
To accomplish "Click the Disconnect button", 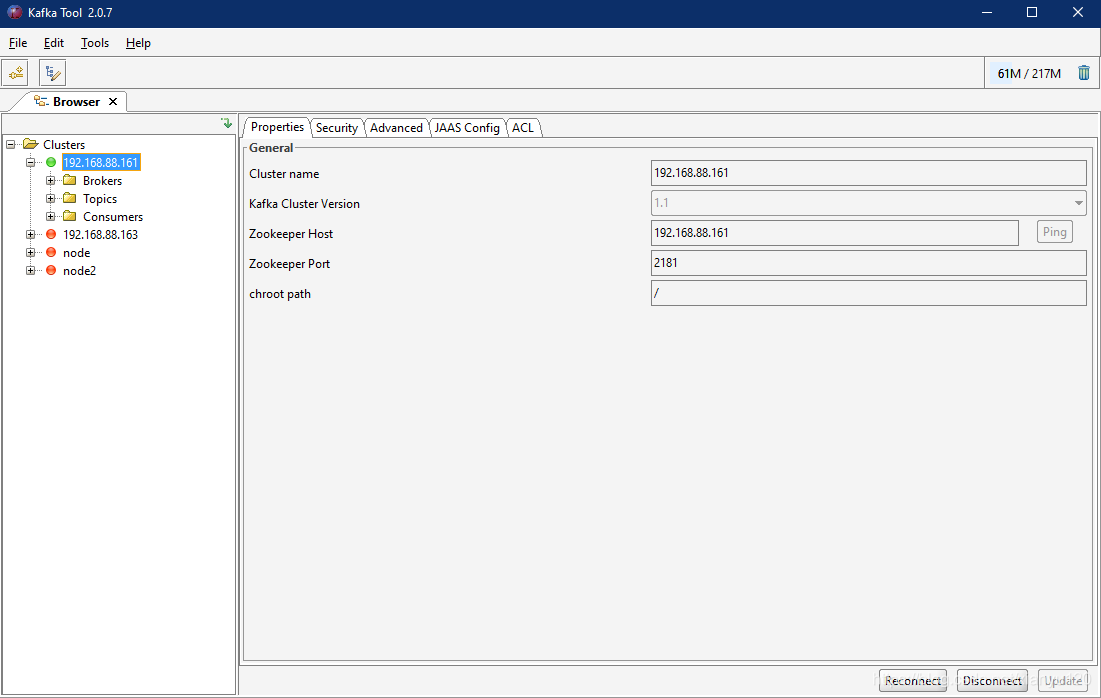I will point(992,680).
